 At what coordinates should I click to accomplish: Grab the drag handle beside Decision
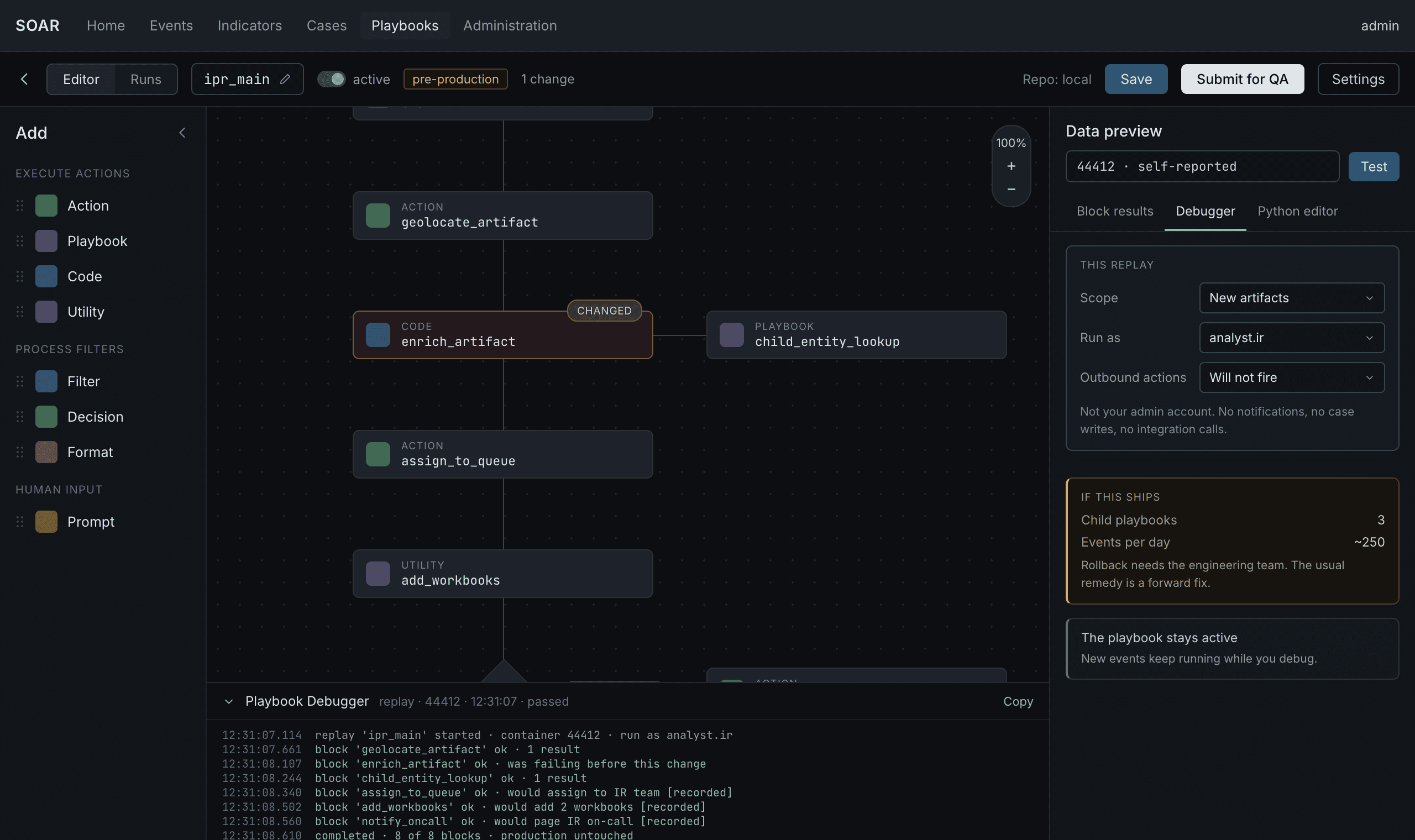[x=20, y=417]
